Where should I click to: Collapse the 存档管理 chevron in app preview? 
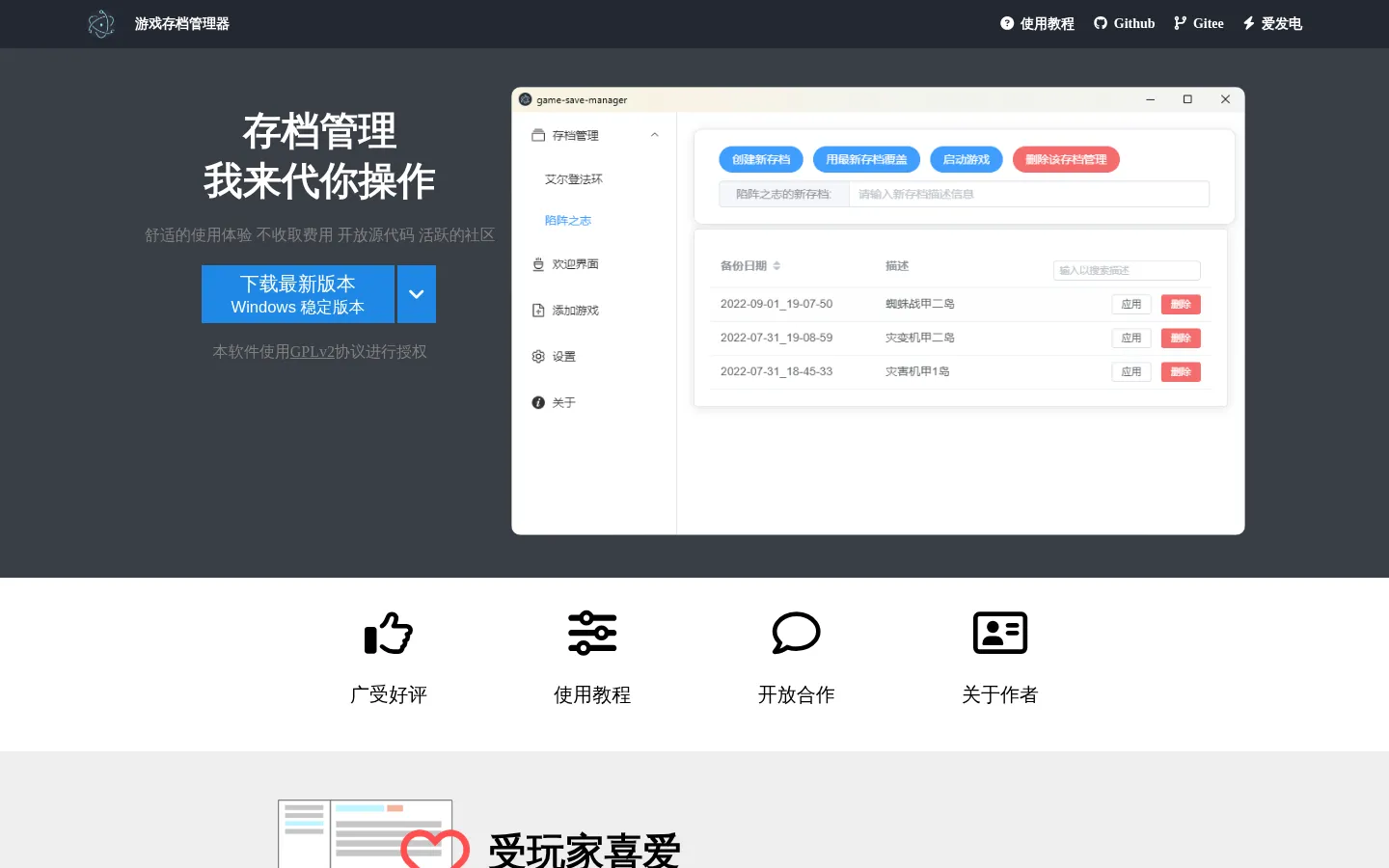pos(655,135)
